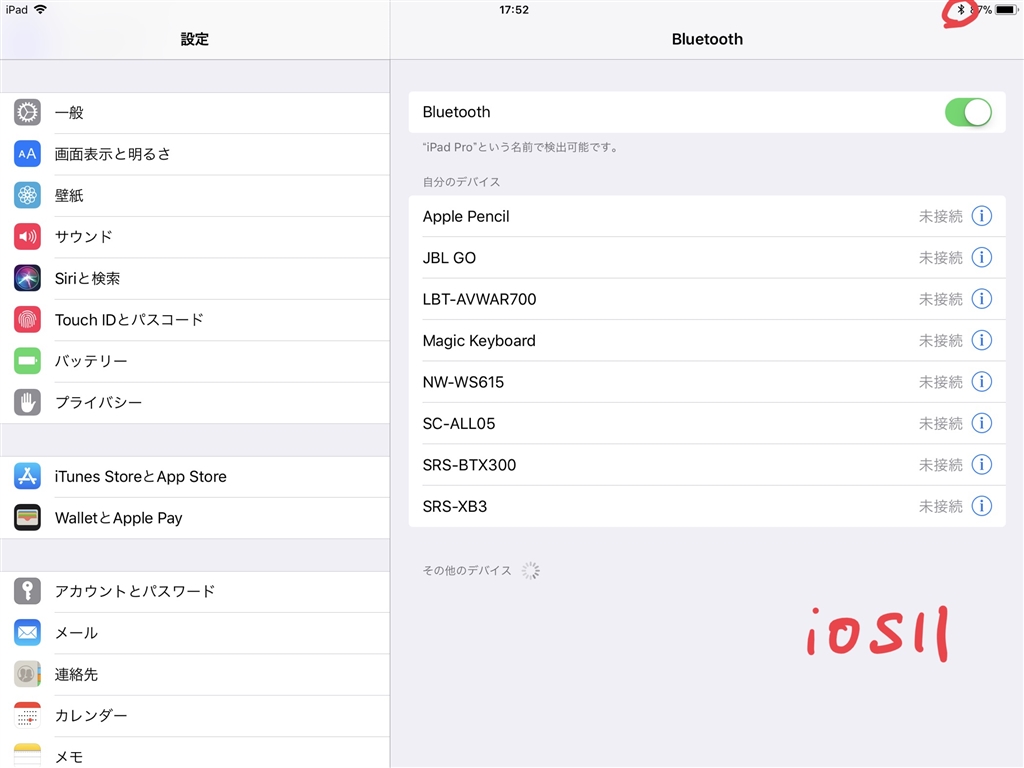This screenshot has height=768, width=1024.
Task: Tap the 壁紙 wallpaper flower icon
Action: pyautogui.click(x=27, y=195)
